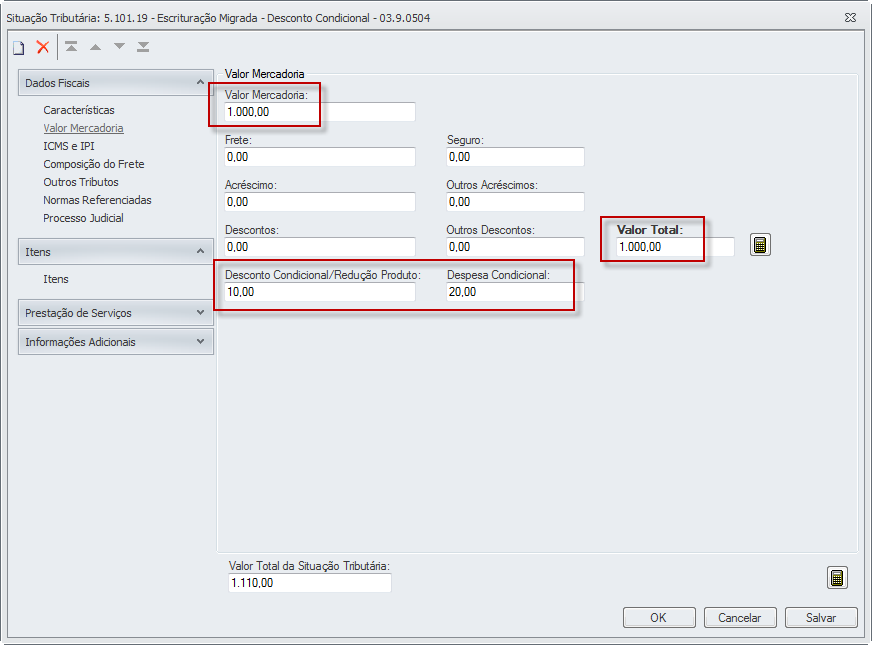Image resolution: width=872 pixels, height=645 pixels.
Task: Focus the Despesa Condicional field
Action: [514, 292]
